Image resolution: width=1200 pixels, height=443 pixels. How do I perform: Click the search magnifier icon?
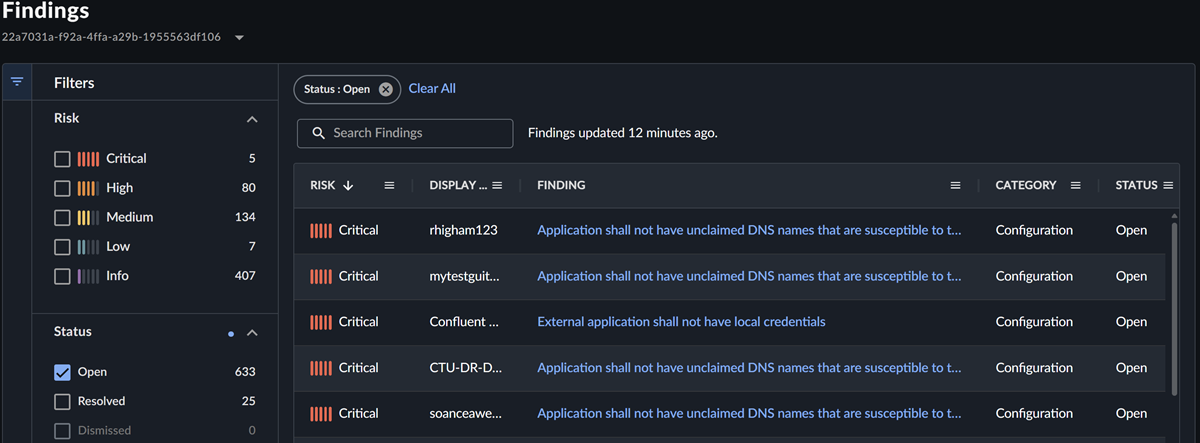click(x=318, y=133)
